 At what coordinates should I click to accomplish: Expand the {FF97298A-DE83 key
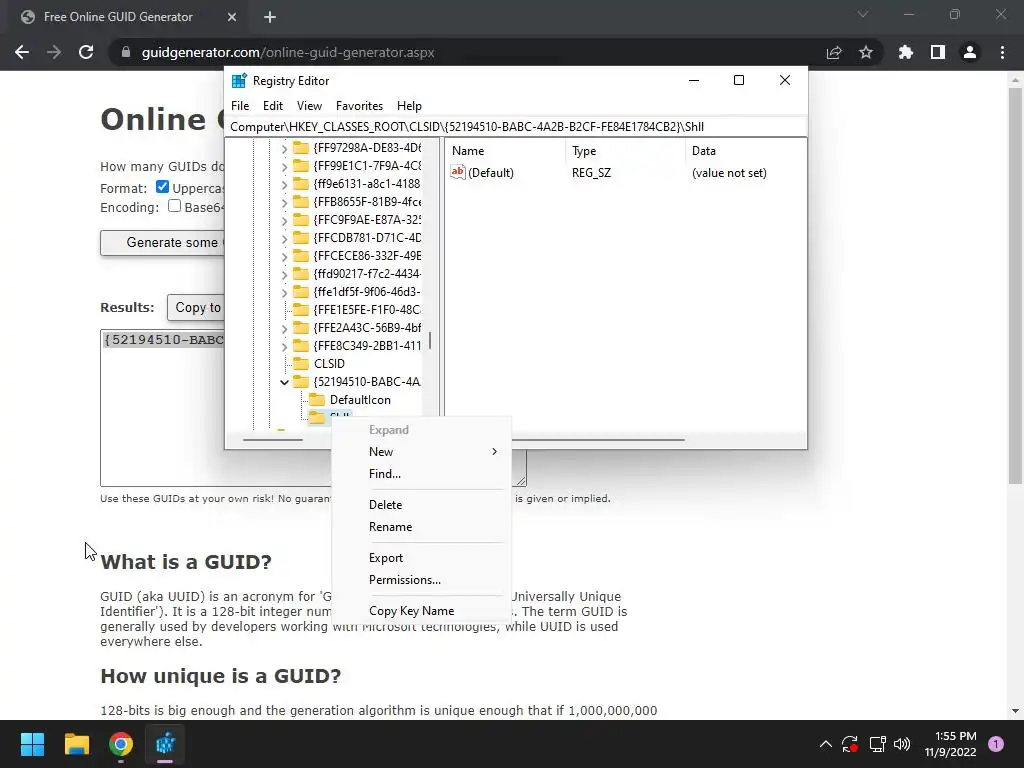click(284, 148)
